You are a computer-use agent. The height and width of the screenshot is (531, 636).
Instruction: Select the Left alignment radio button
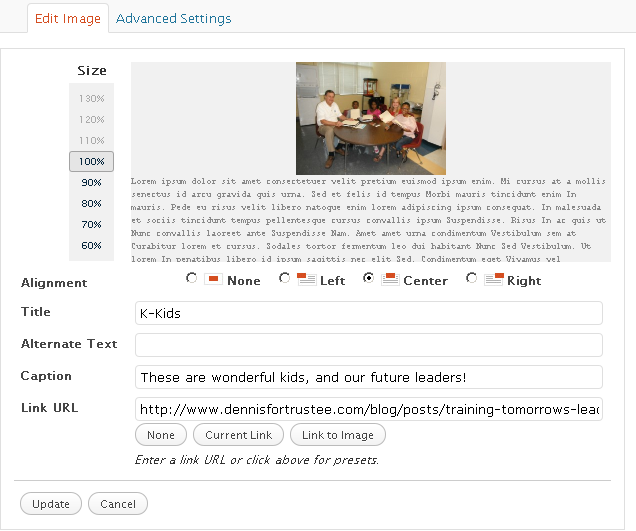pyautogui.click(x=284, y=278)
